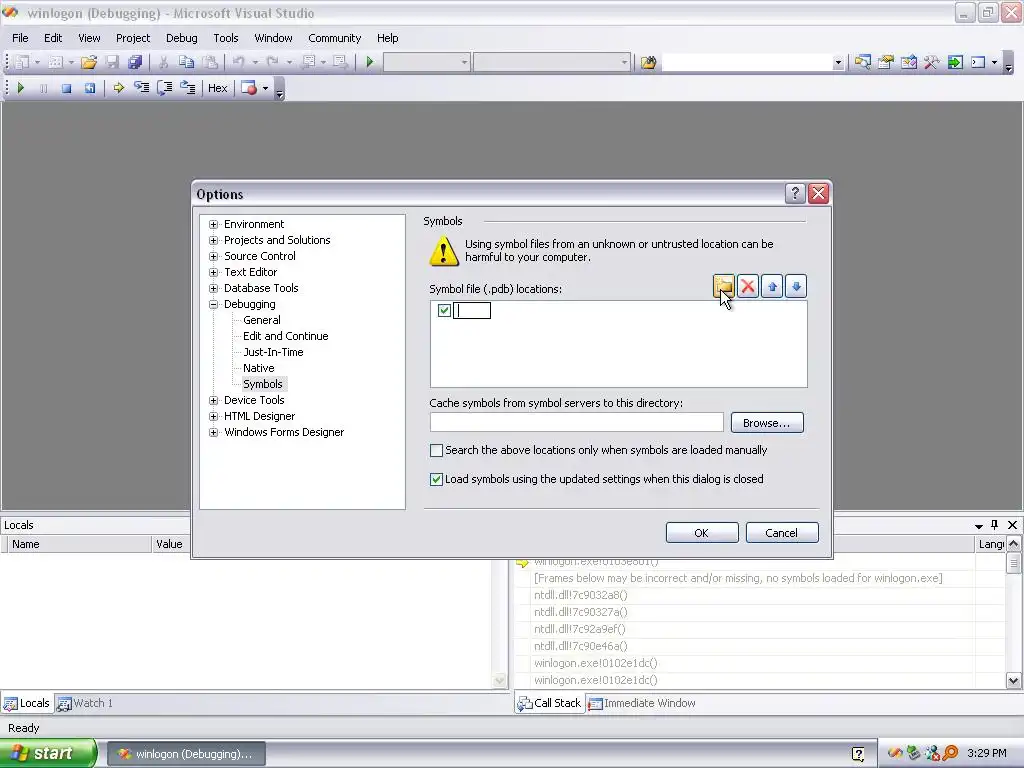This screenshot has width=1024, height=768.
Task: Click the Copy toolbar icon
Action: pos(186,62)
